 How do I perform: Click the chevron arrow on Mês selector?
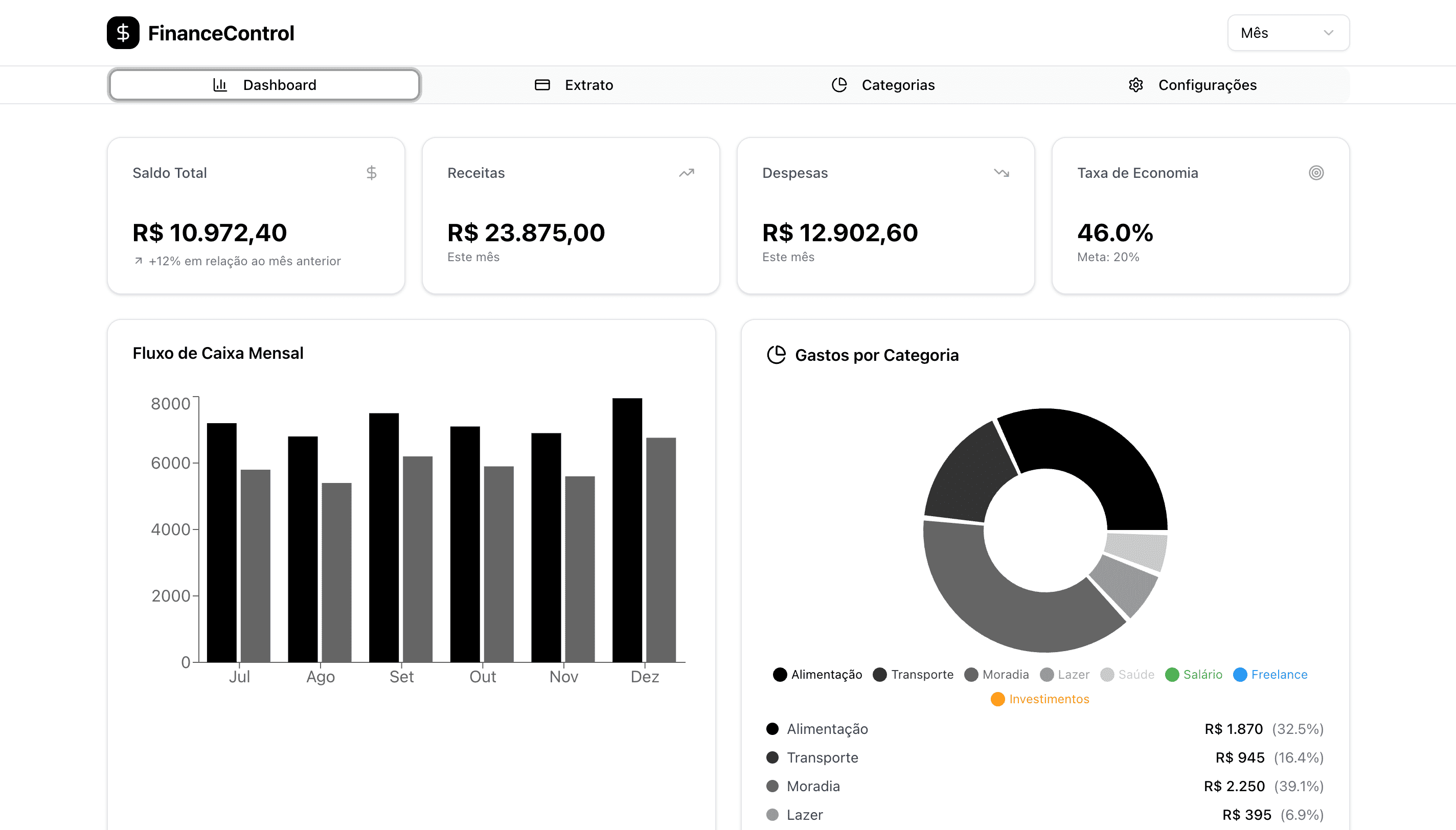pyautogui.click(x=1328, y=33)
